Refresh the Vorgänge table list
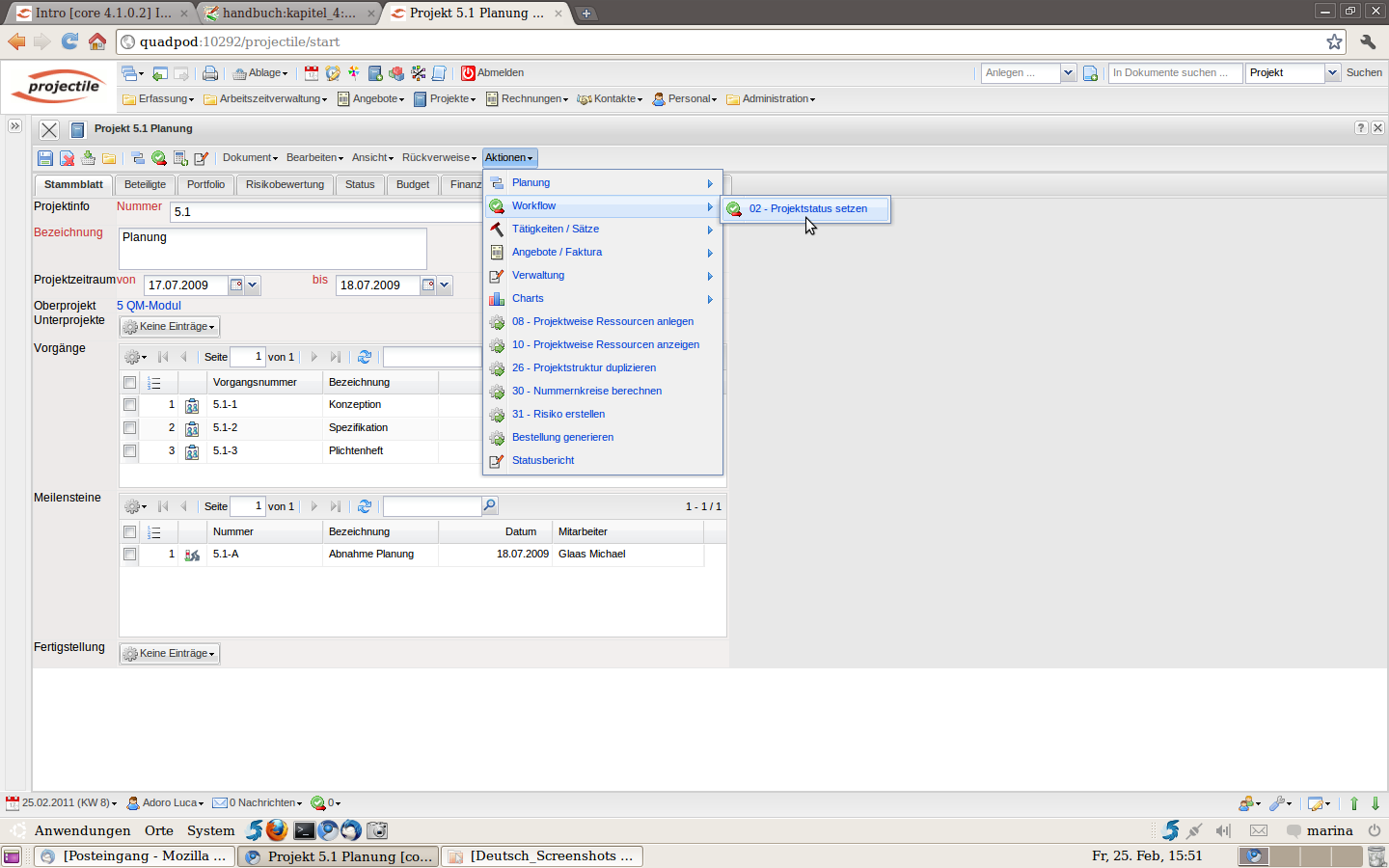Image resolution: width=1389 pixels, height=868 pixels. coord(365,357)
